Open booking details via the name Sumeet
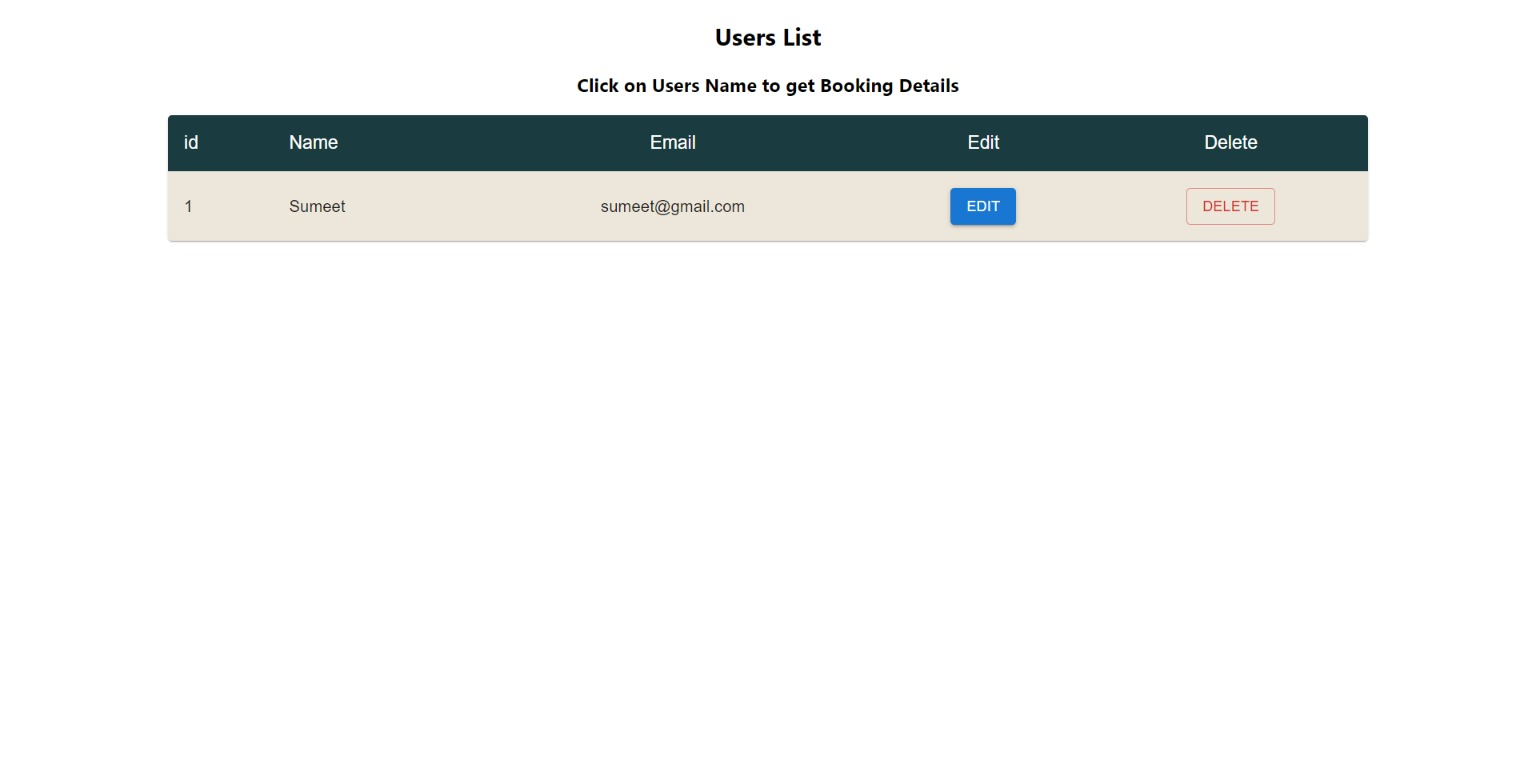 tap(317, 206)
